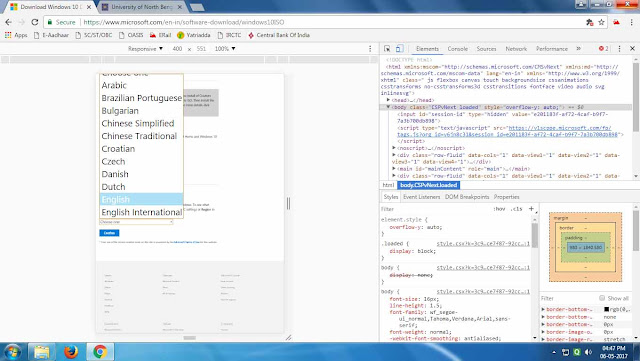Open DevTools customize menu dots
Image resolution: width=640 pixels, height=361 pixels.
pos(619,49)
